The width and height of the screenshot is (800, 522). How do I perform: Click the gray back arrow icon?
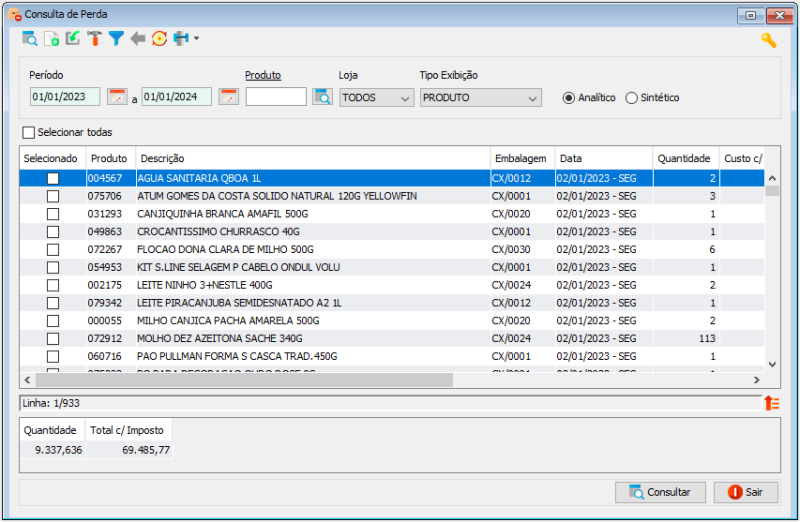click(x=138, y=39)
